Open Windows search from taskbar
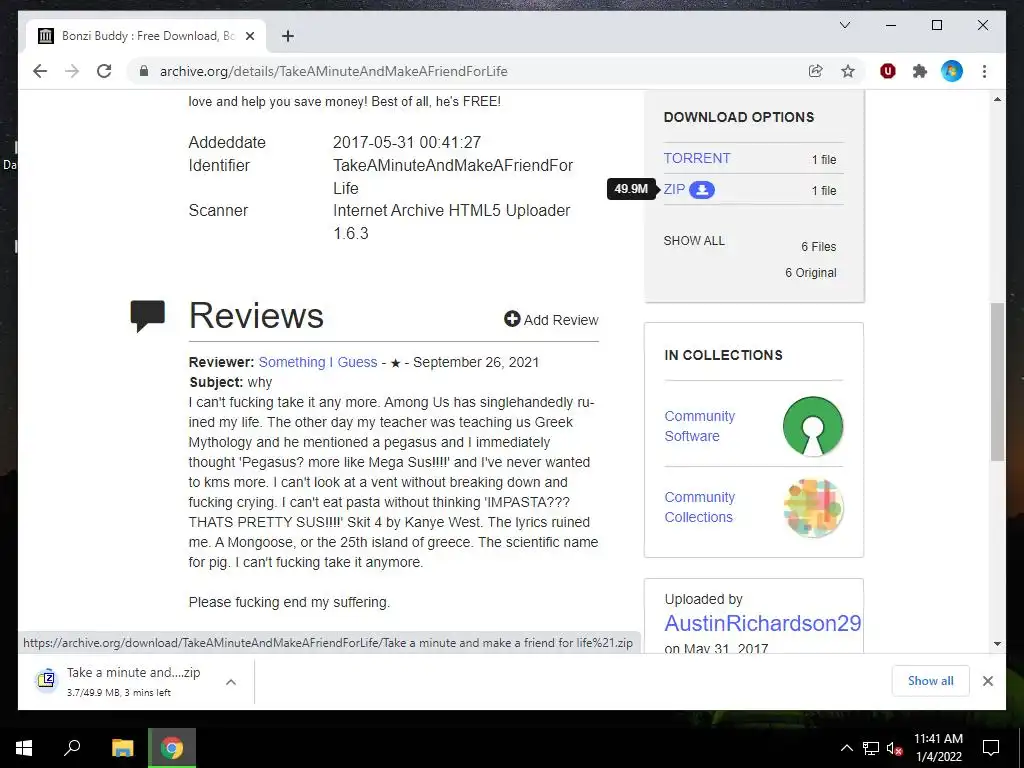Viewport: 1024px width, 768px height. coord(72,748)
